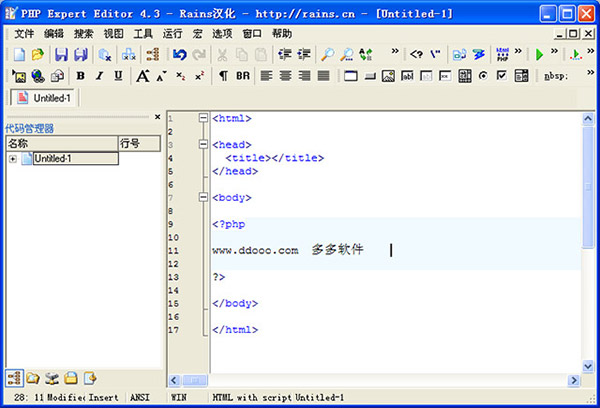Insert paragraph tag ¶ icon
This screenshot has width=600, height=408.
tap(223, 76)
